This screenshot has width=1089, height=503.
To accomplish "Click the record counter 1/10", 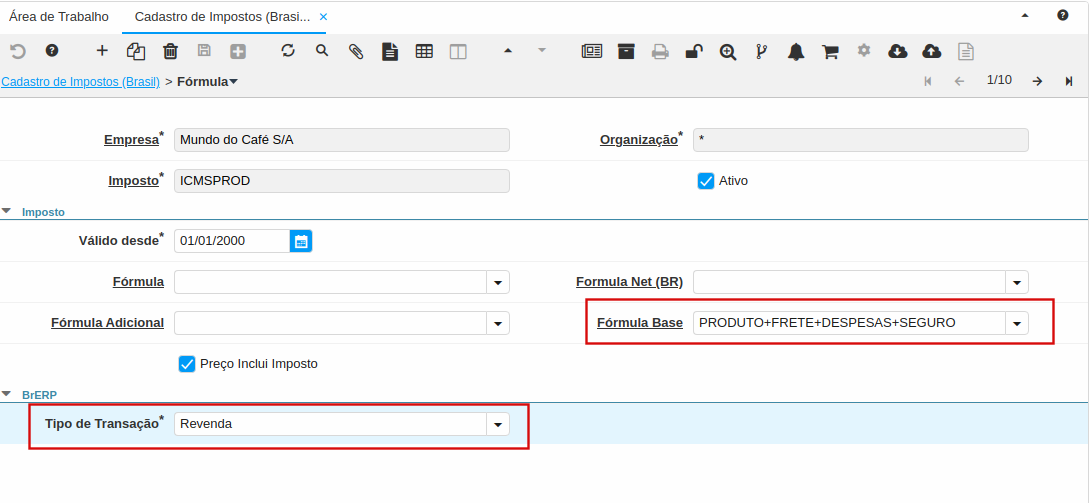I will pyautogui.click(x=999, y=80).
